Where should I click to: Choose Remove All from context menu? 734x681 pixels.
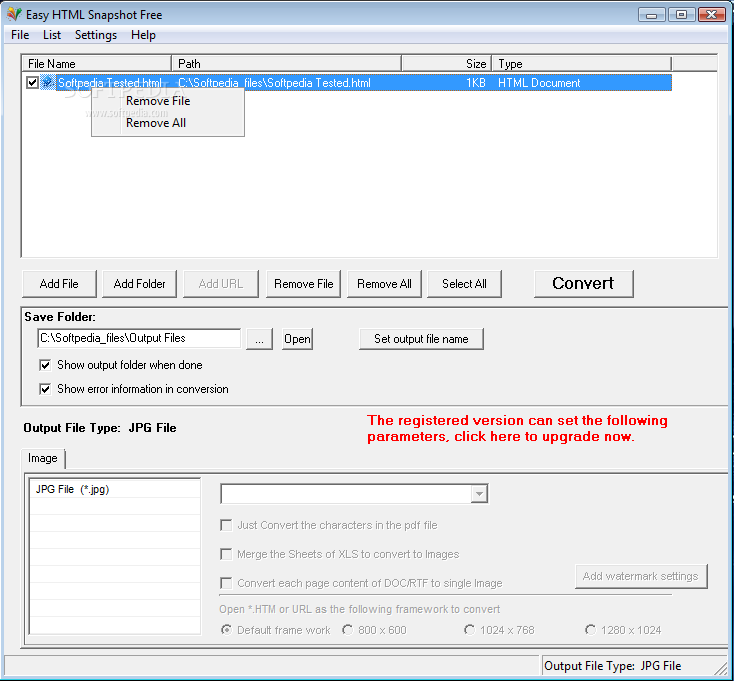point(168,123)
